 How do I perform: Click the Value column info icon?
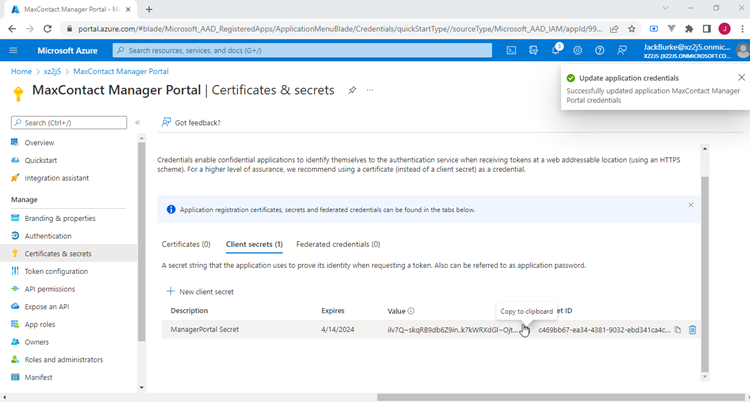tap(411, 311)
